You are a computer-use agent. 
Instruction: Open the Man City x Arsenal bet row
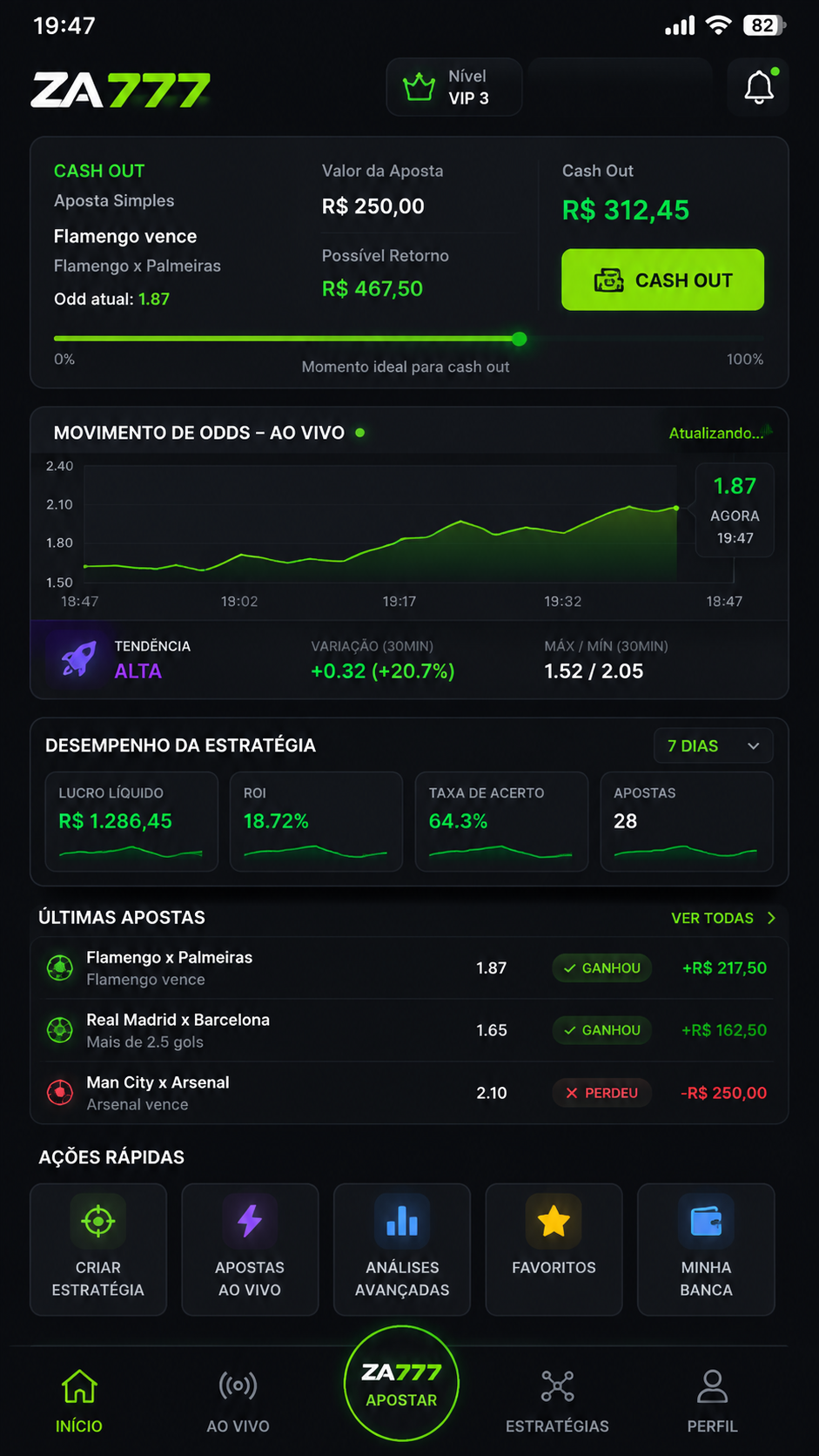pos(409,1093)
